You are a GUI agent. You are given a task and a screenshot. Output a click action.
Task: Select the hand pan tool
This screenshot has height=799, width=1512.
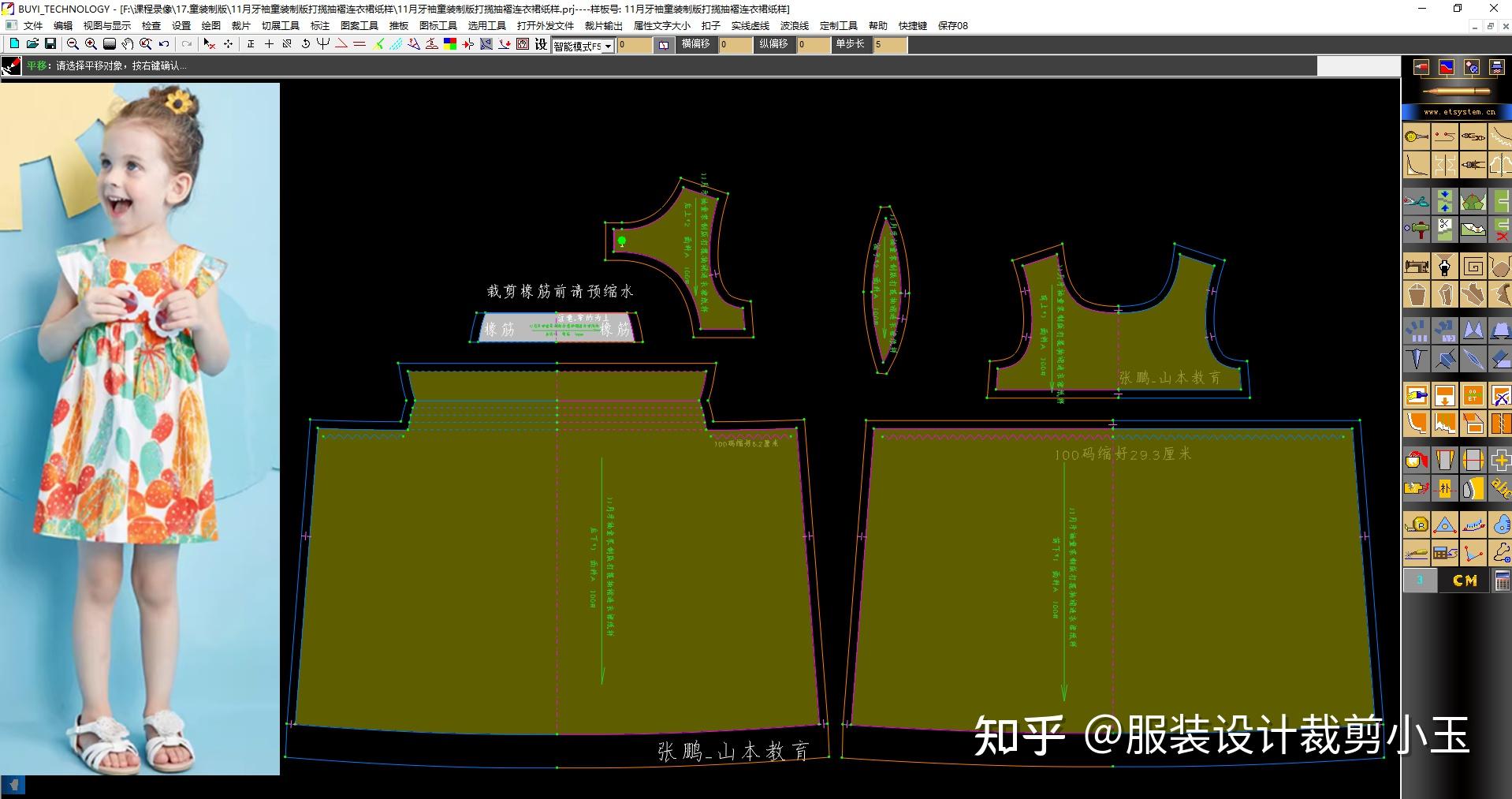[127, 43]
